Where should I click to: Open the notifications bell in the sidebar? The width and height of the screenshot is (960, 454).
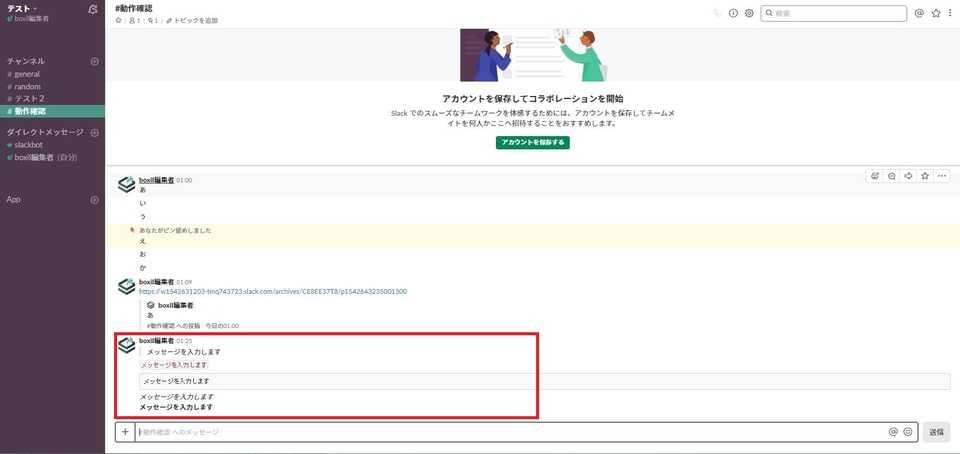point(93,9)
